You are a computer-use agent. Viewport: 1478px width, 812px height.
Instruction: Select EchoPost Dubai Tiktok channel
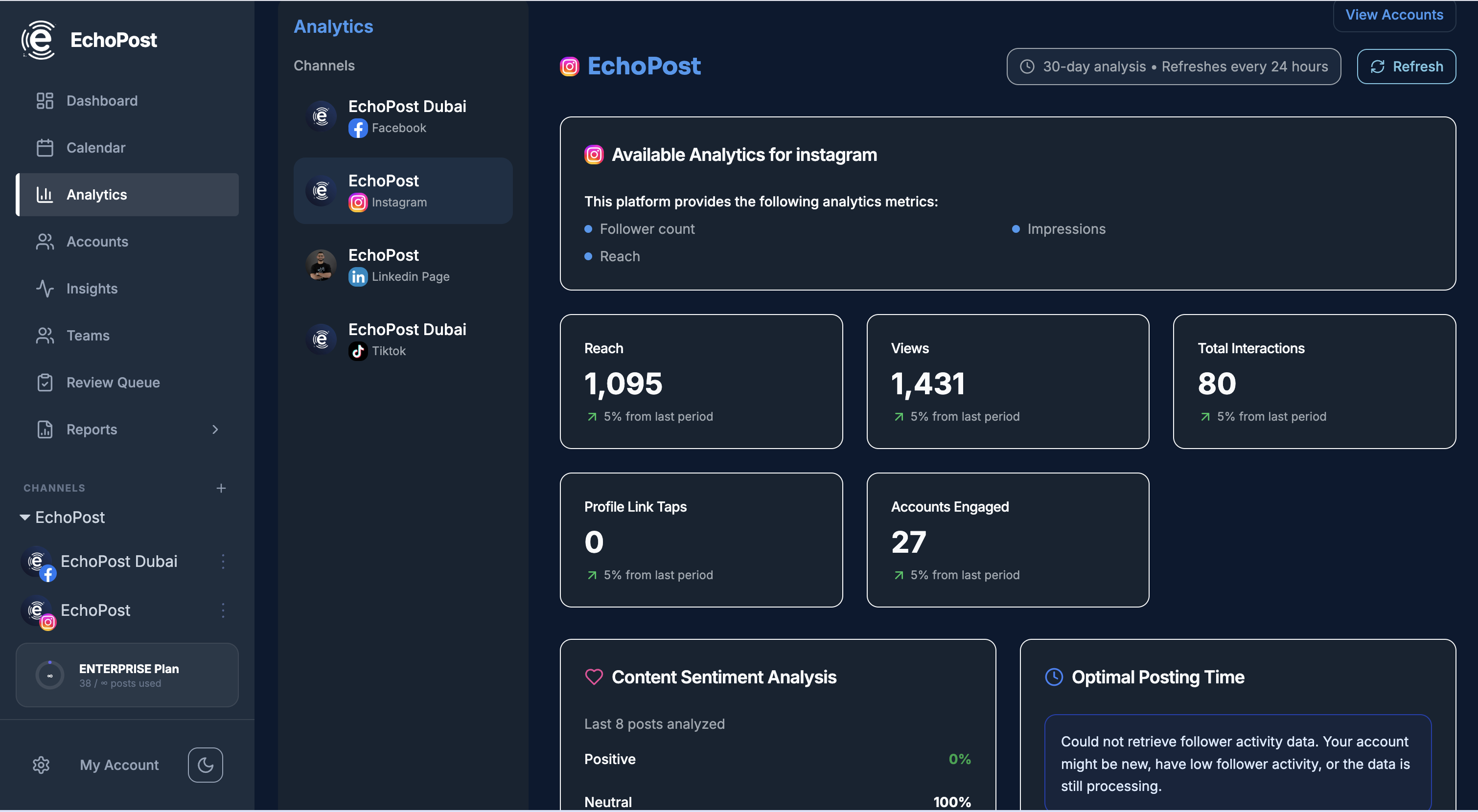(403, 339)
